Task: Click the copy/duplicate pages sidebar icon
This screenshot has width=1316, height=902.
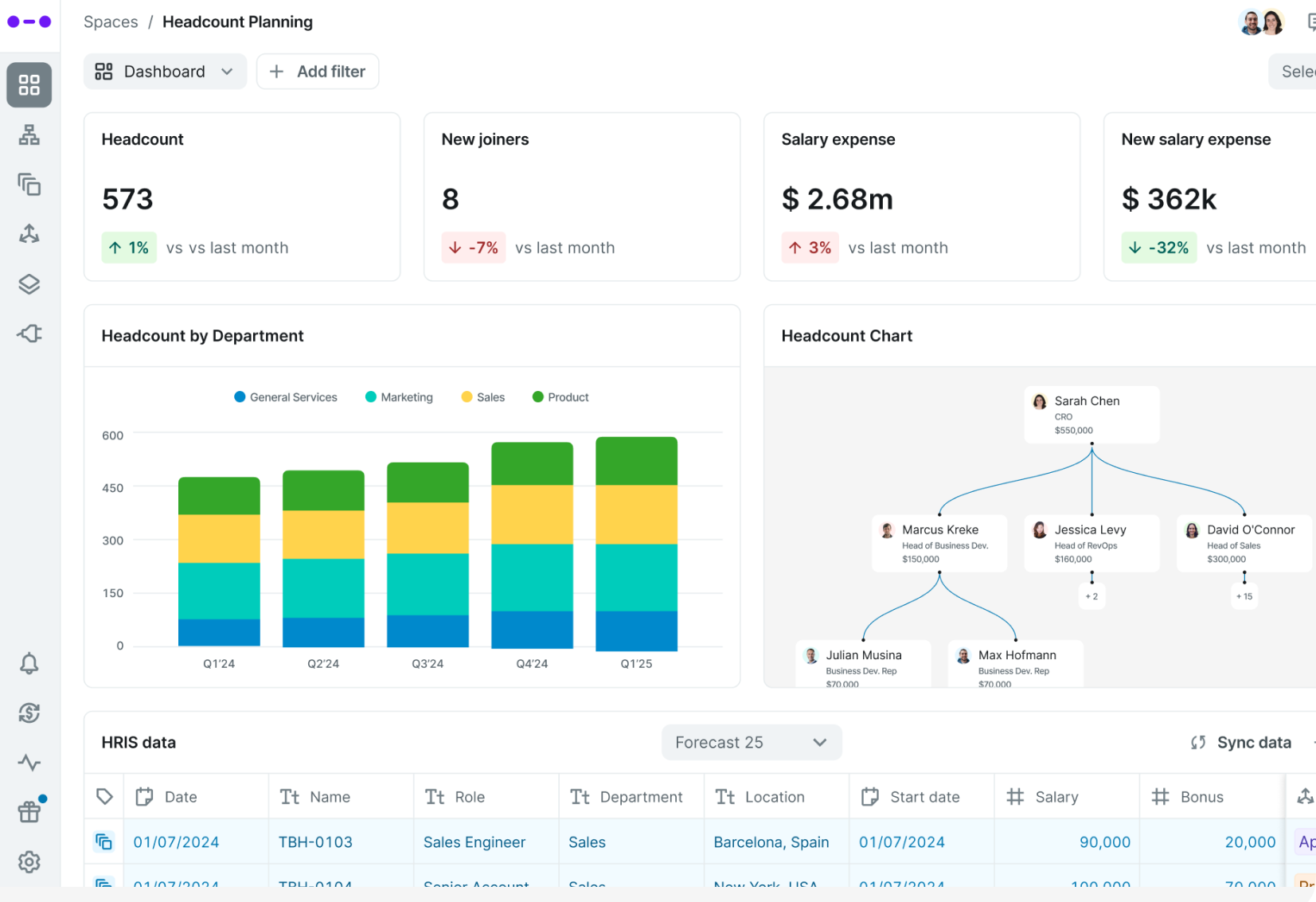Action: [29, 185]
